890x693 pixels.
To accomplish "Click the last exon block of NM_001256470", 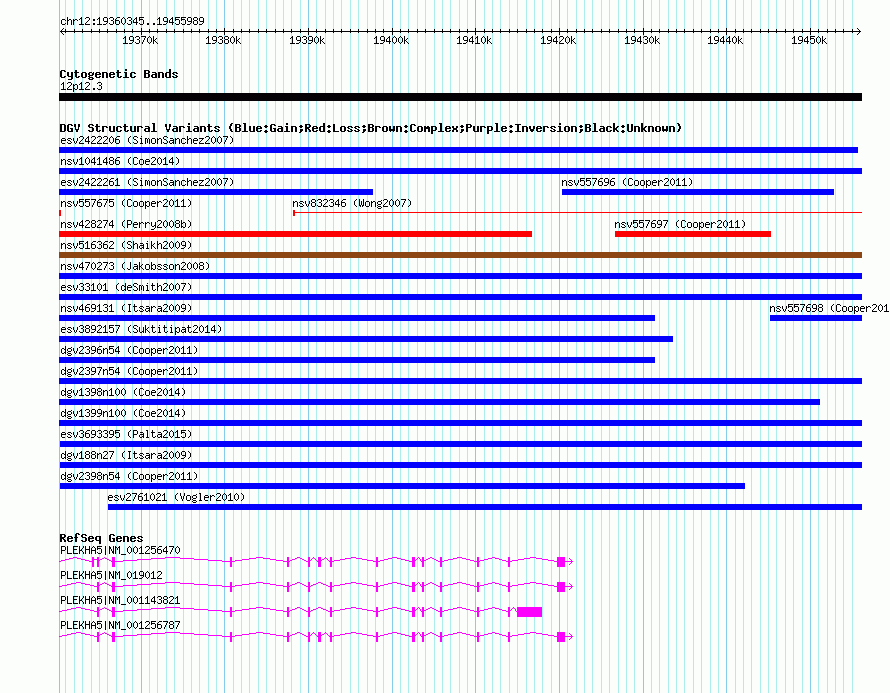I will [x=561, y=562].
